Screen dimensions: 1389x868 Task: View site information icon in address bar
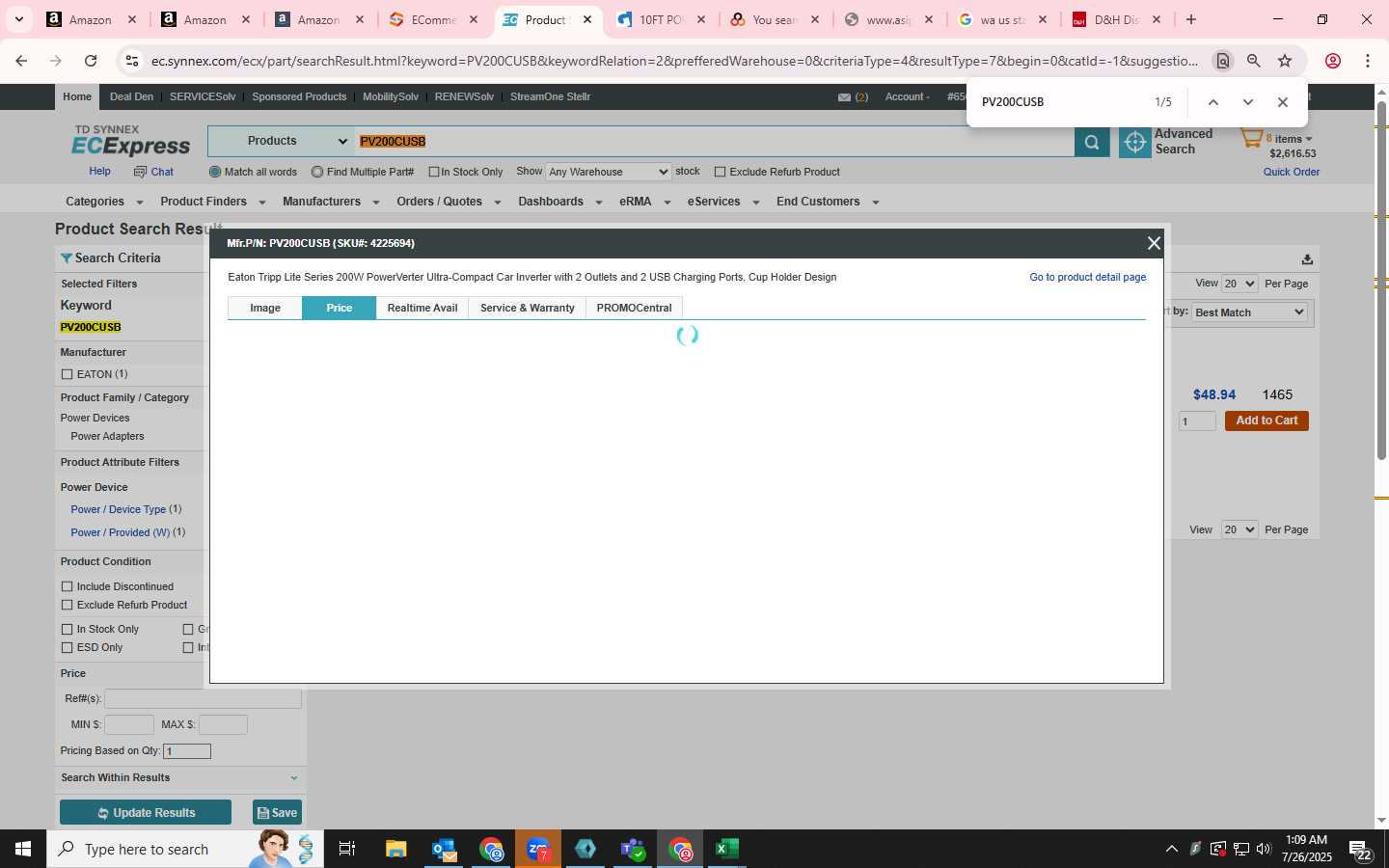132,61
